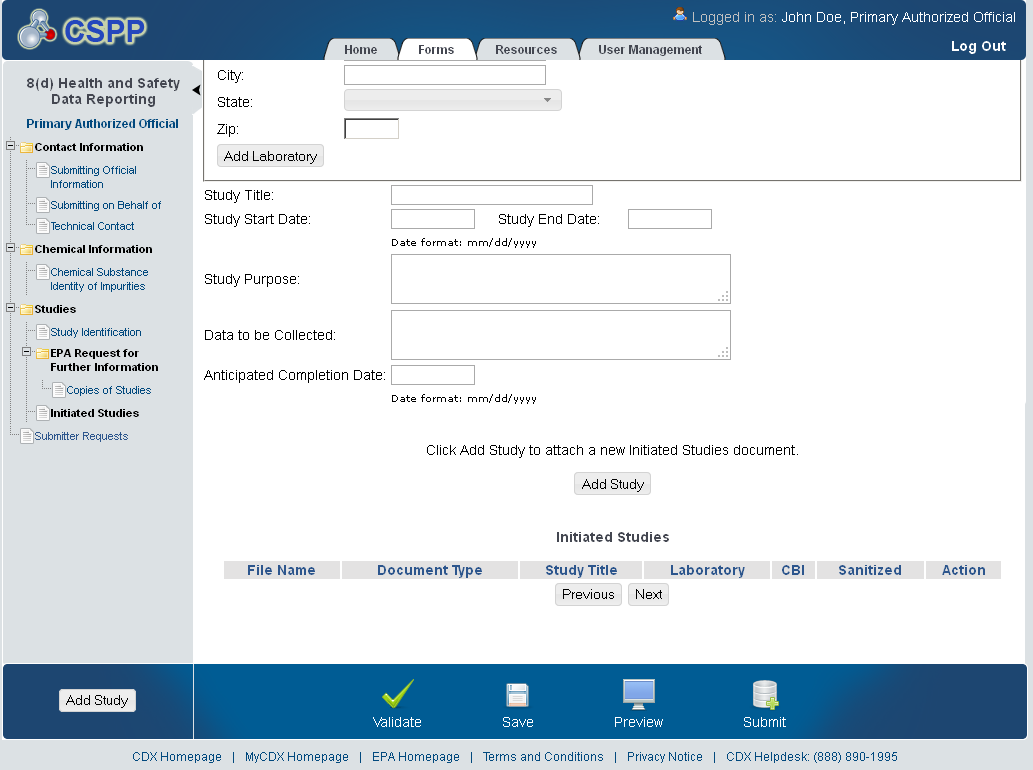Click the Validate checkmark icon
1033x770 pixels.
point(397,694)
